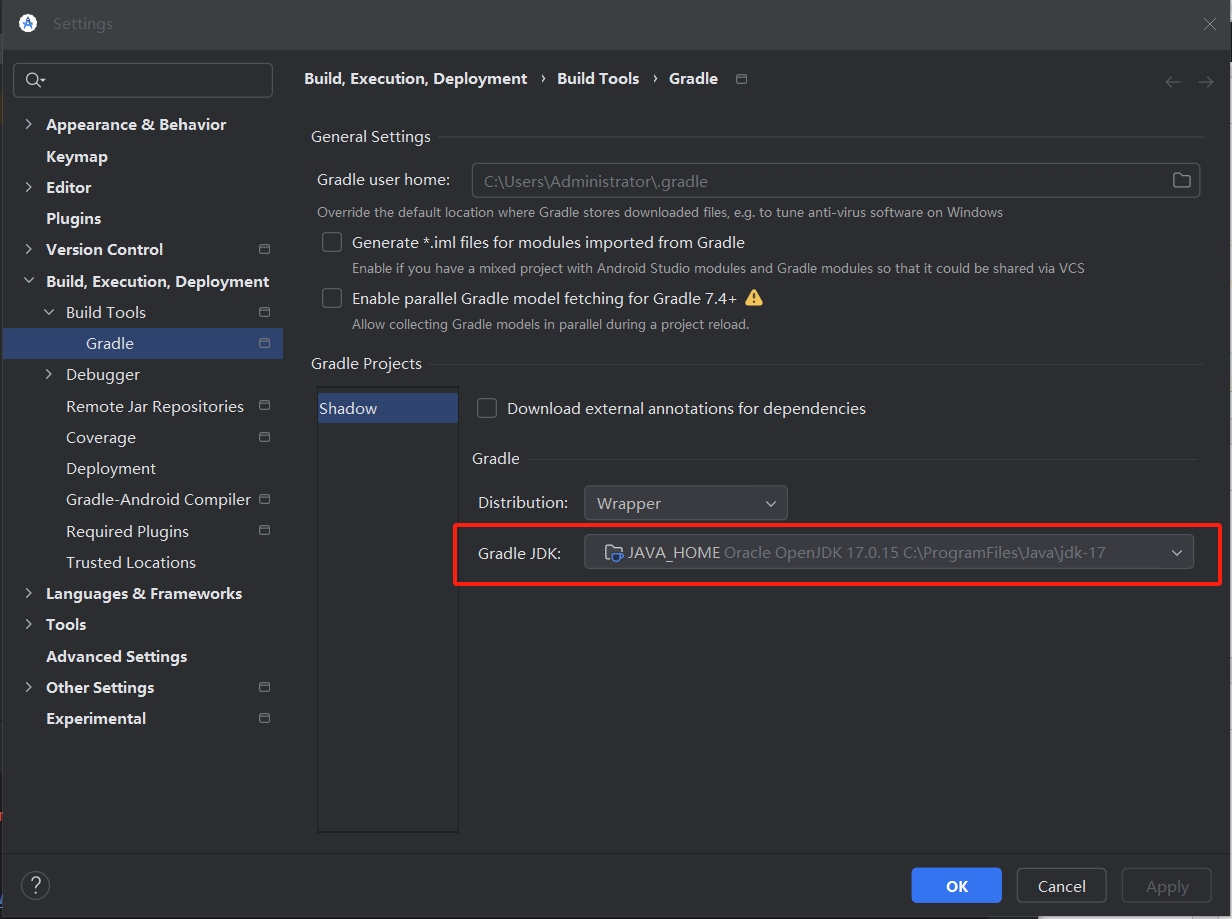1232x919 pixels.
Task: Select the Shadow project in Gradle Projects
Action: pos(388,408)
